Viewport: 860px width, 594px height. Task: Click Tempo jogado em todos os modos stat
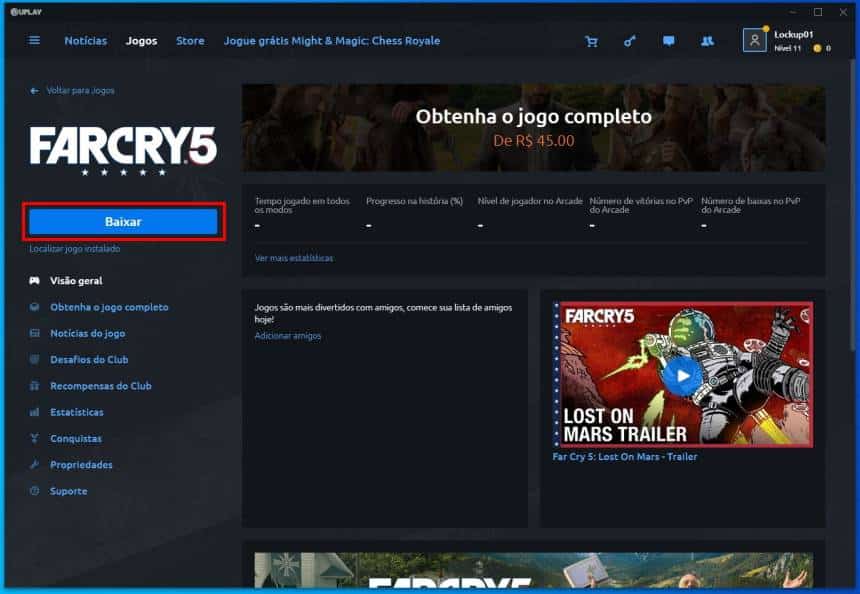click(302, 205)
